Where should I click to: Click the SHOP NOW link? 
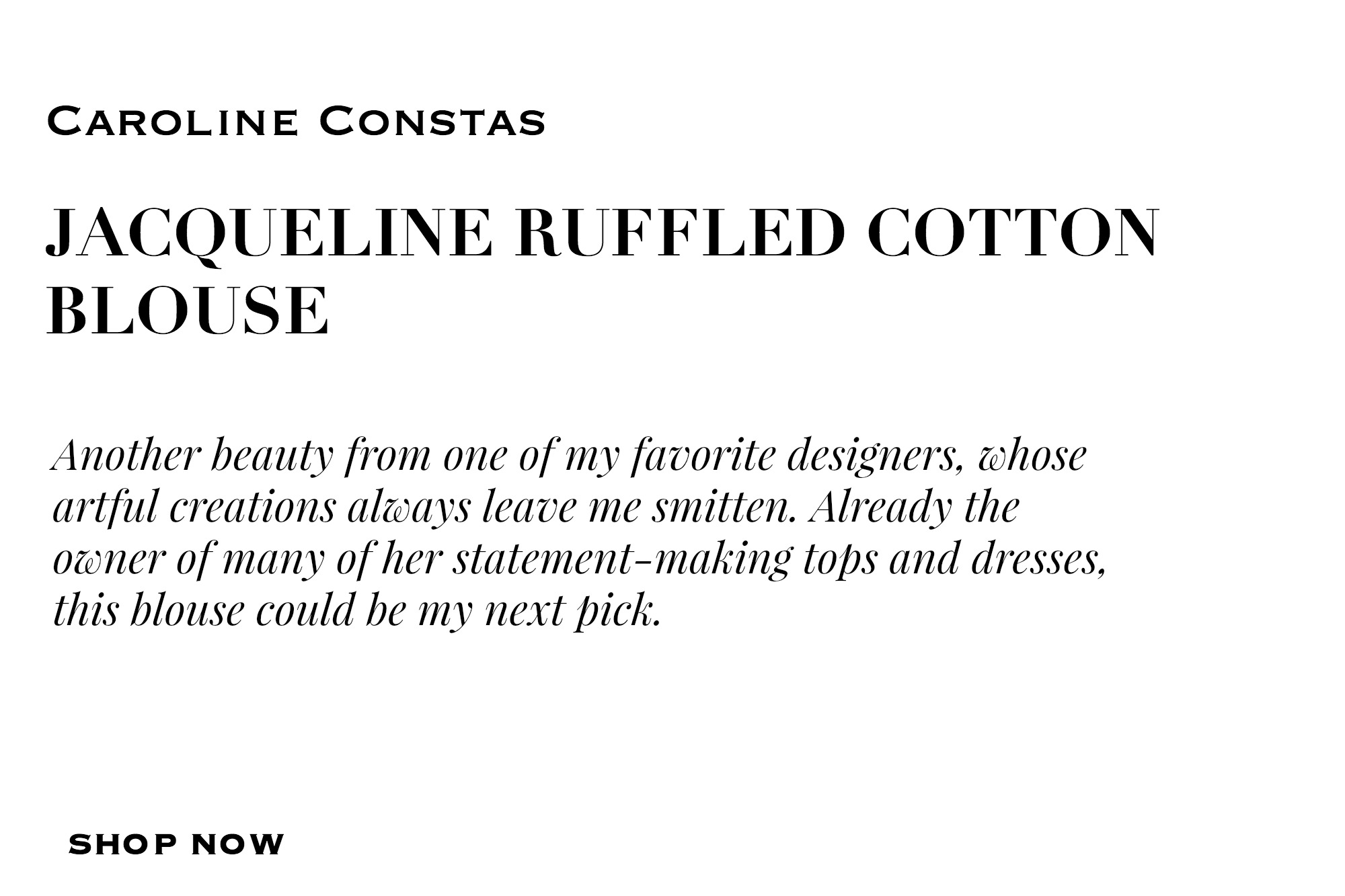[x=176, y=844]
